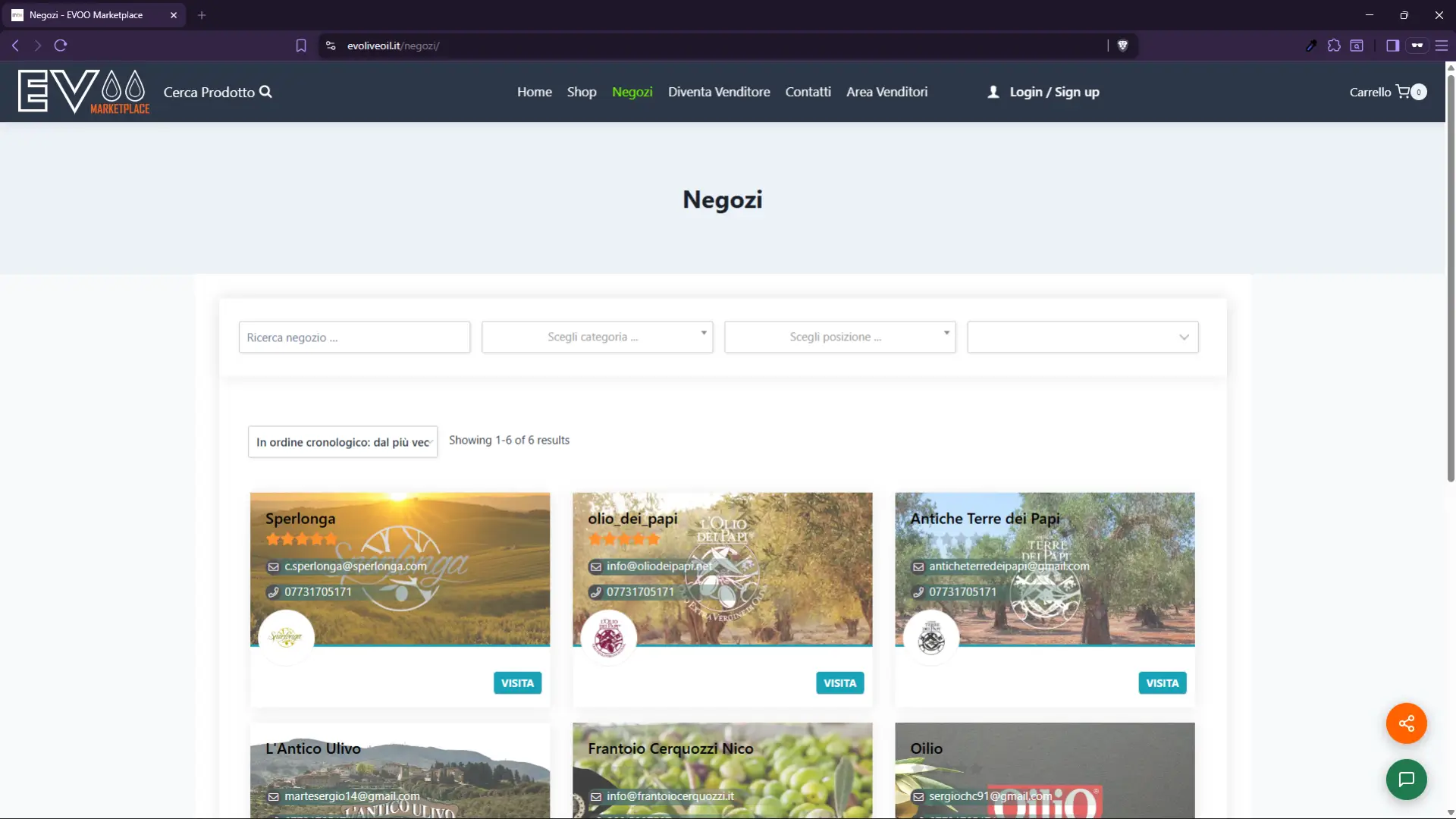Click info@frantoiocerquozzi.it email text
Screen dimensions: 1456x819
tap(670, 796)
